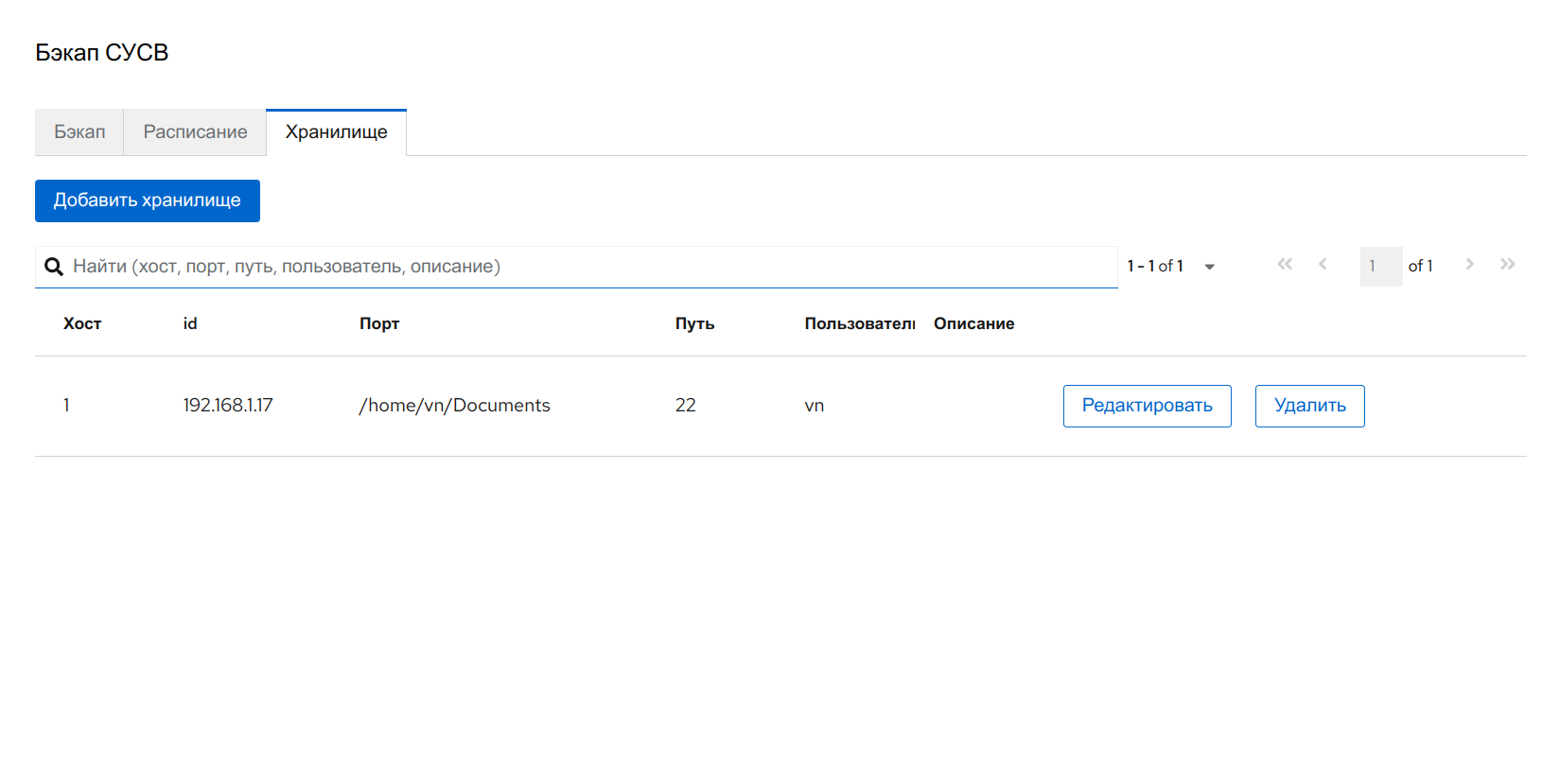Sort by the Путь column header
Viewport: 1560px width, 784px height.
(x=694, y=323)
